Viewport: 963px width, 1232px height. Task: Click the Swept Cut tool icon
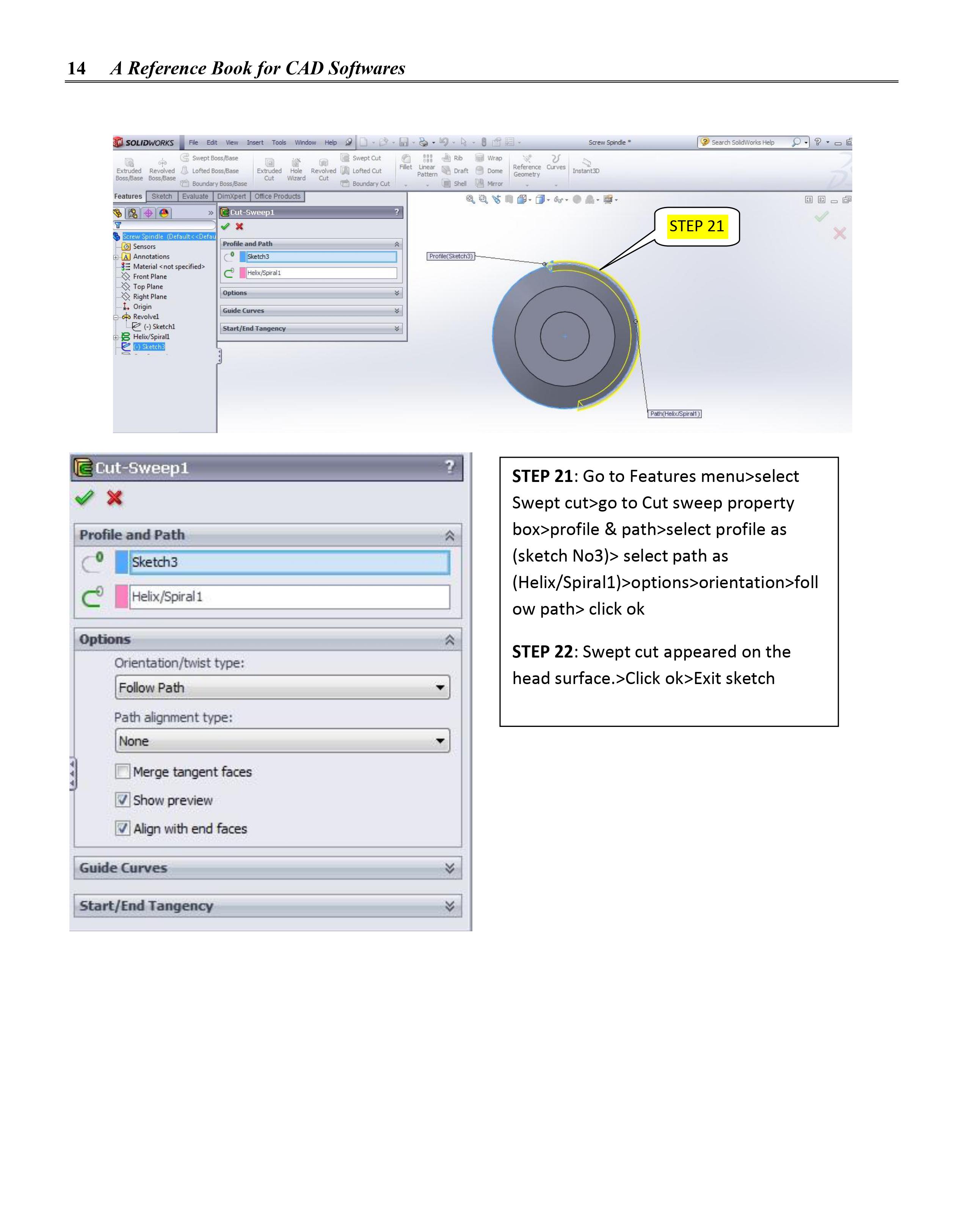point(345,158)
